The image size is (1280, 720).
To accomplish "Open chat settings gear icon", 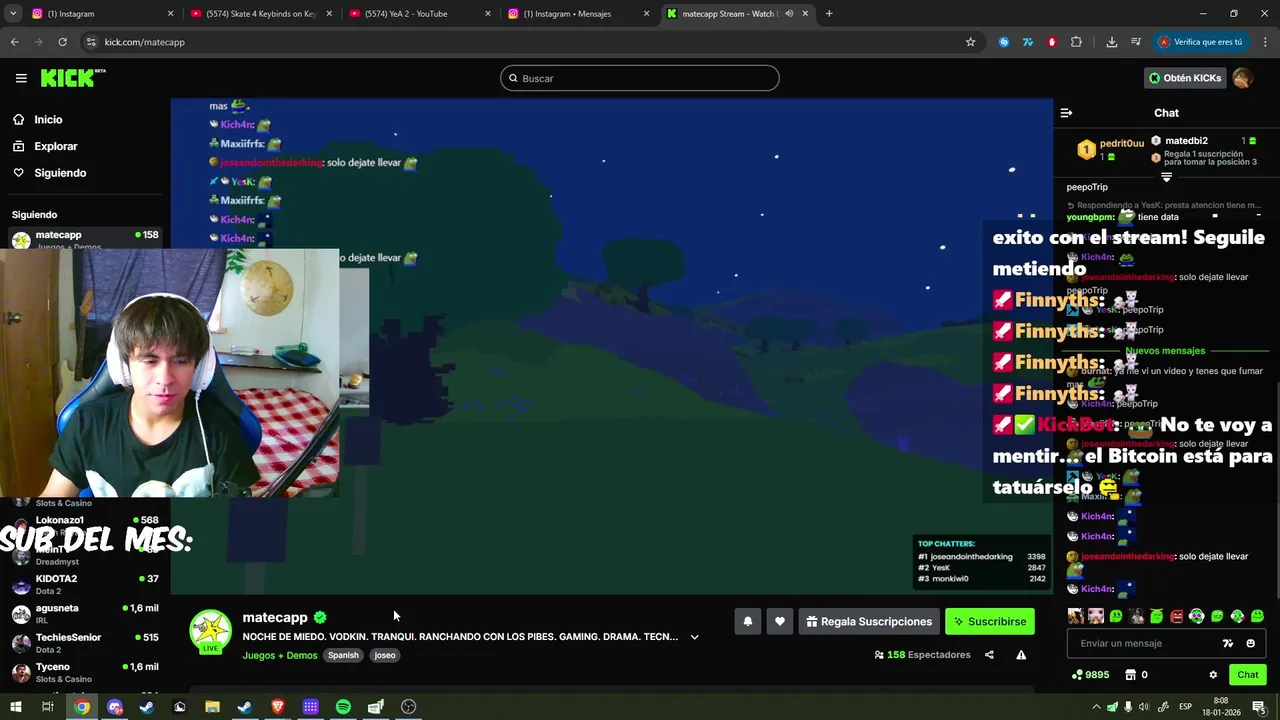I will click(1213, 675).
